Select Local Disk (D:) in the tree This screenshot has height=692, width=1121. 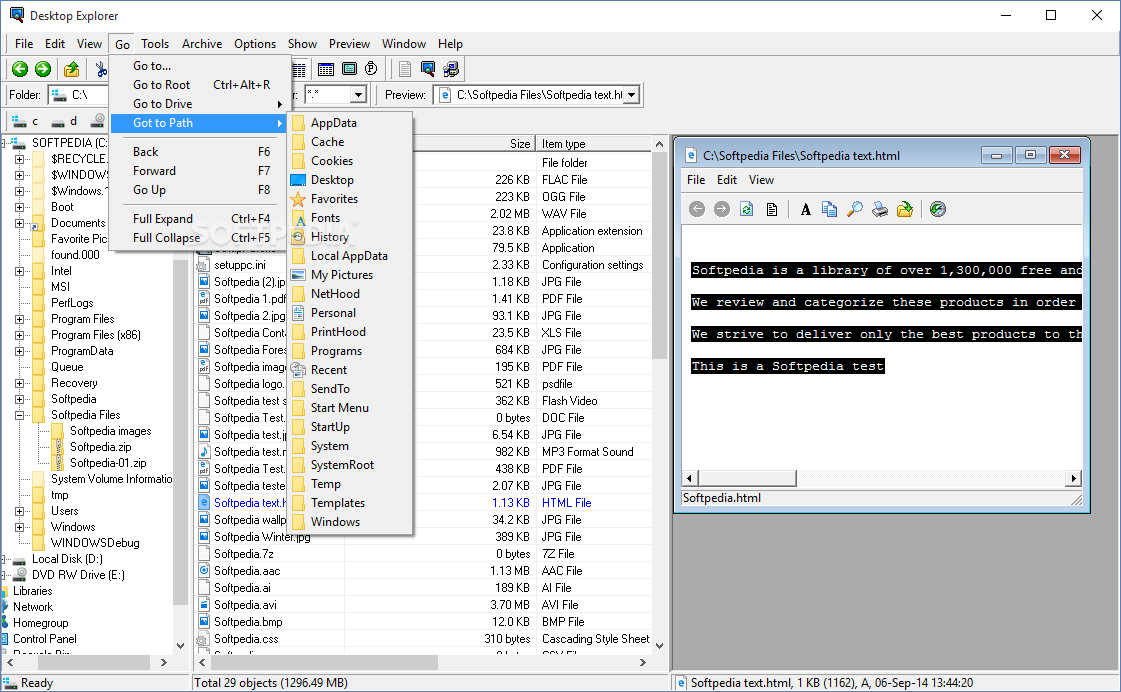(67, 559)
